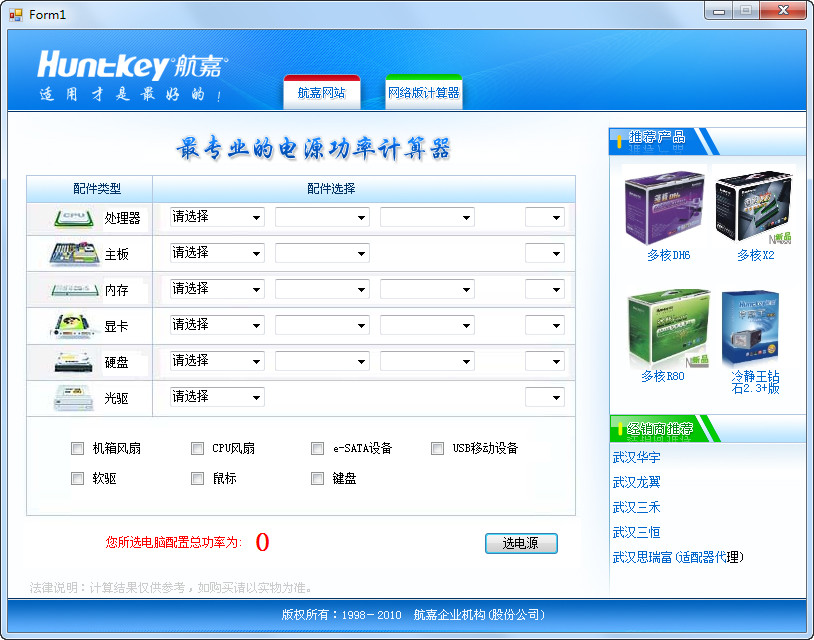Switch to the 网络版计算器 tab

[x=424, y=92]
